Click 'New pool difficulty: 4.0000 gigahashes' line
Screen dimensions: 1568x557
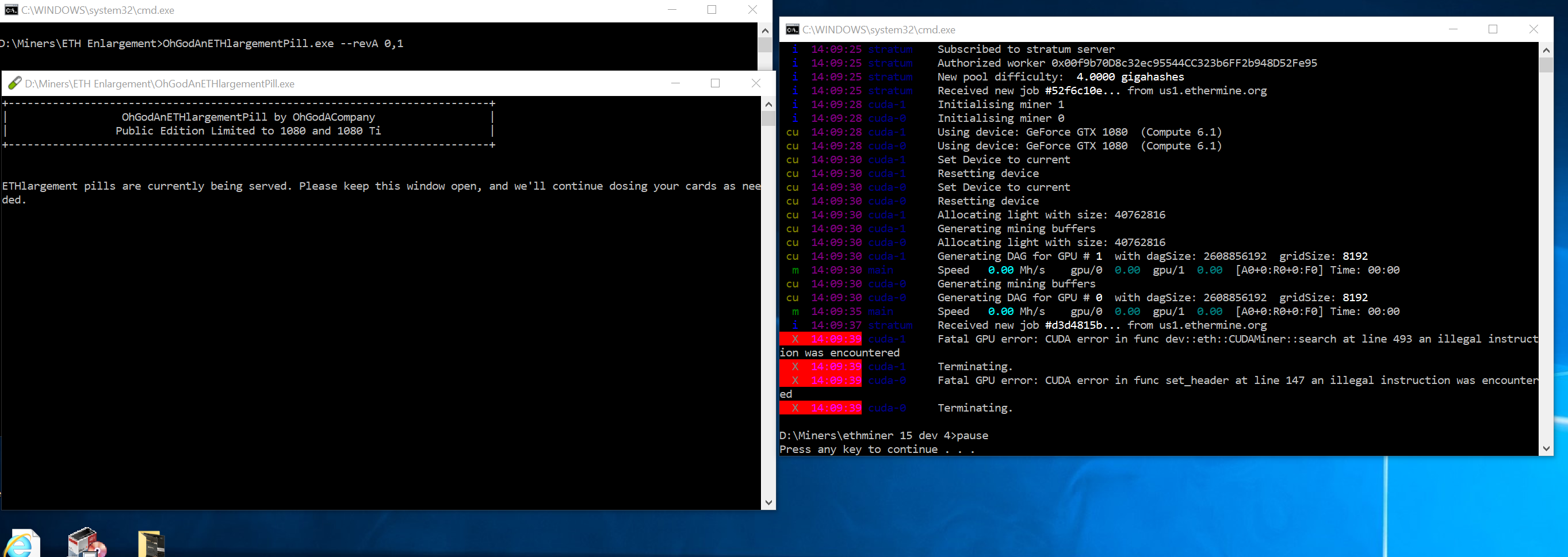point(1060,77)
